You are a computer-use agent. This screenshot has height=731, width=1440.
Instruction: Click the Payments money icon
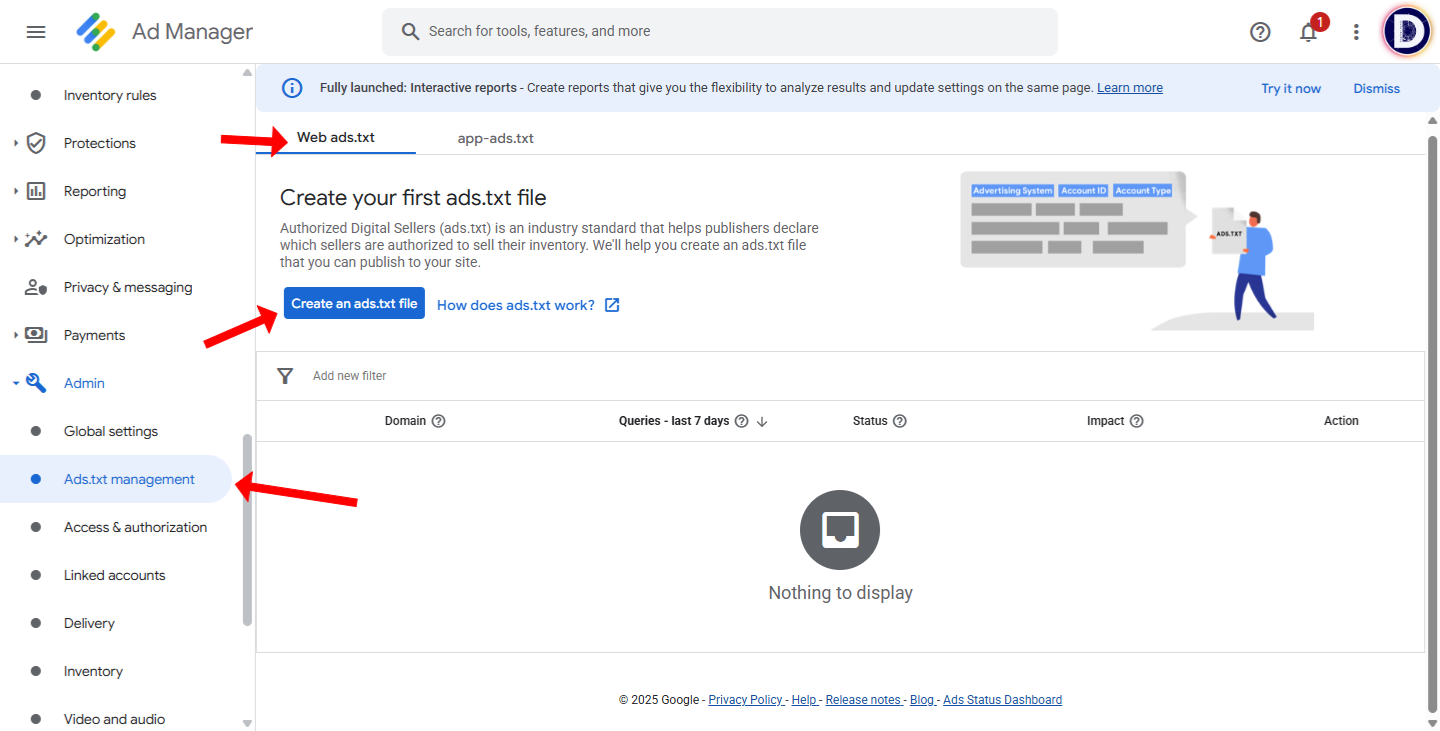36,335
